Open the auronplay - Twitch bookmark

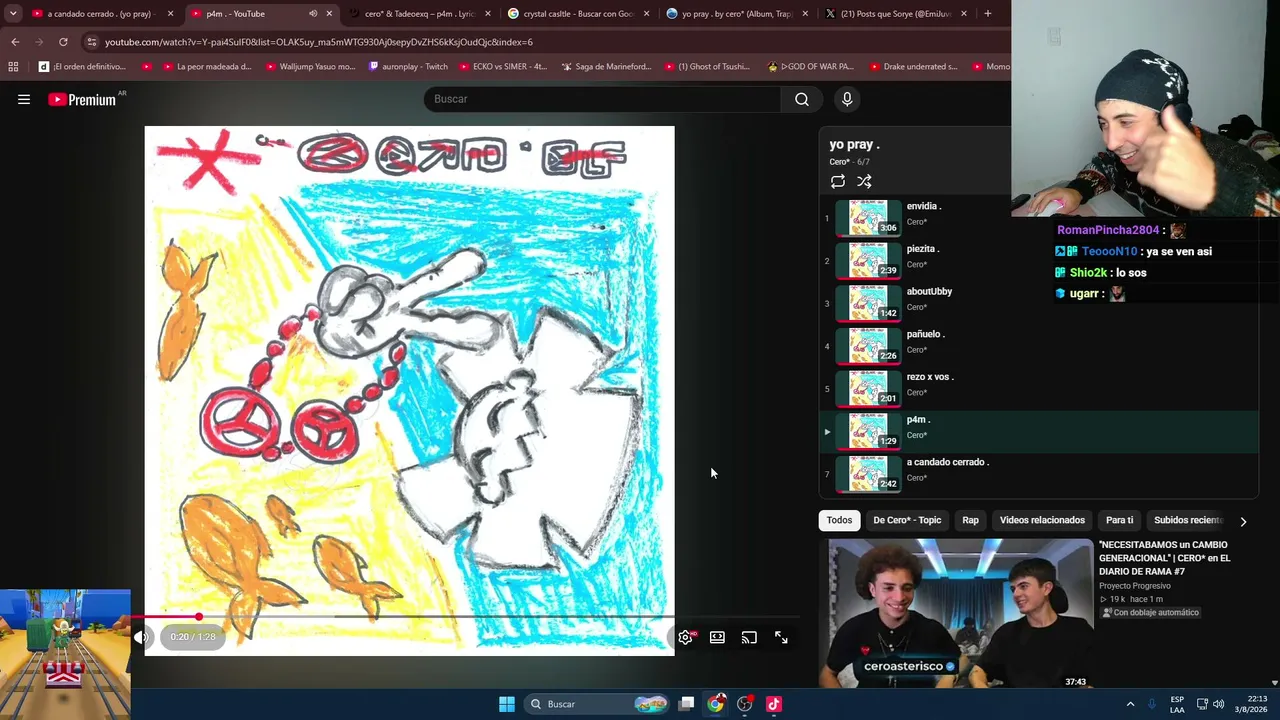click(408, 67)
